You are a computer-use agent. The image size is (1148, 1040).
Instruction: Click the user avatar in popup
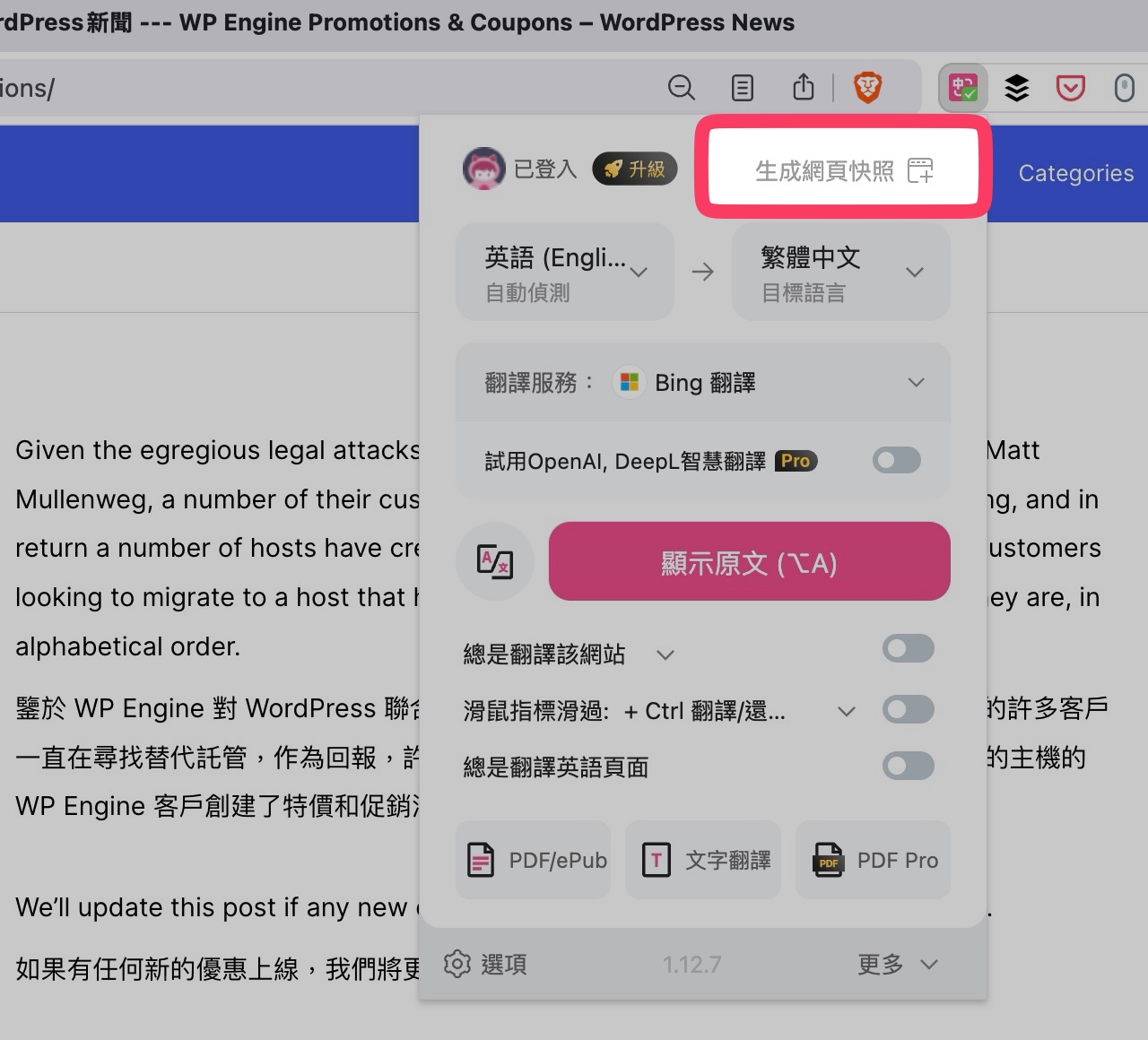pyautogui.click(x=484, y=169)
